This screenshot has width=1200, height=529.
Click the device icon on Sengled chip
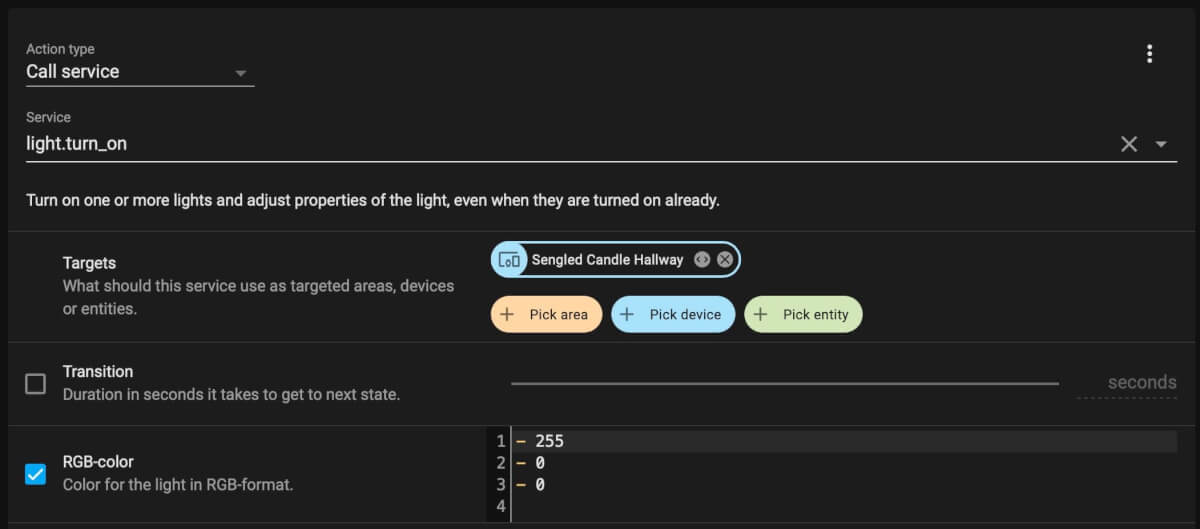point(509,260)
